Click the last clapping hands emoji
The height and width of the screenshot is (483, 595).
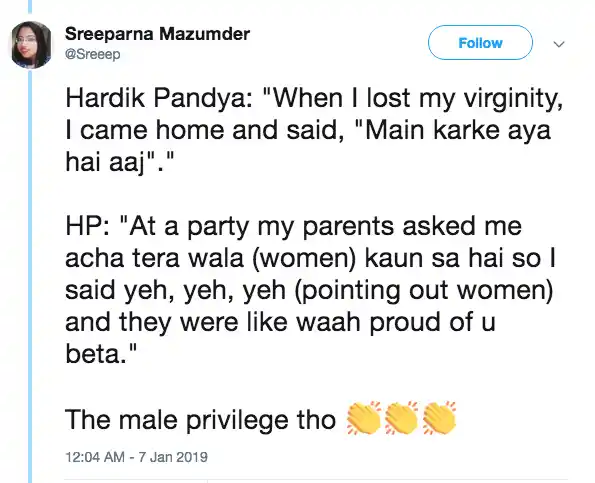439,418
